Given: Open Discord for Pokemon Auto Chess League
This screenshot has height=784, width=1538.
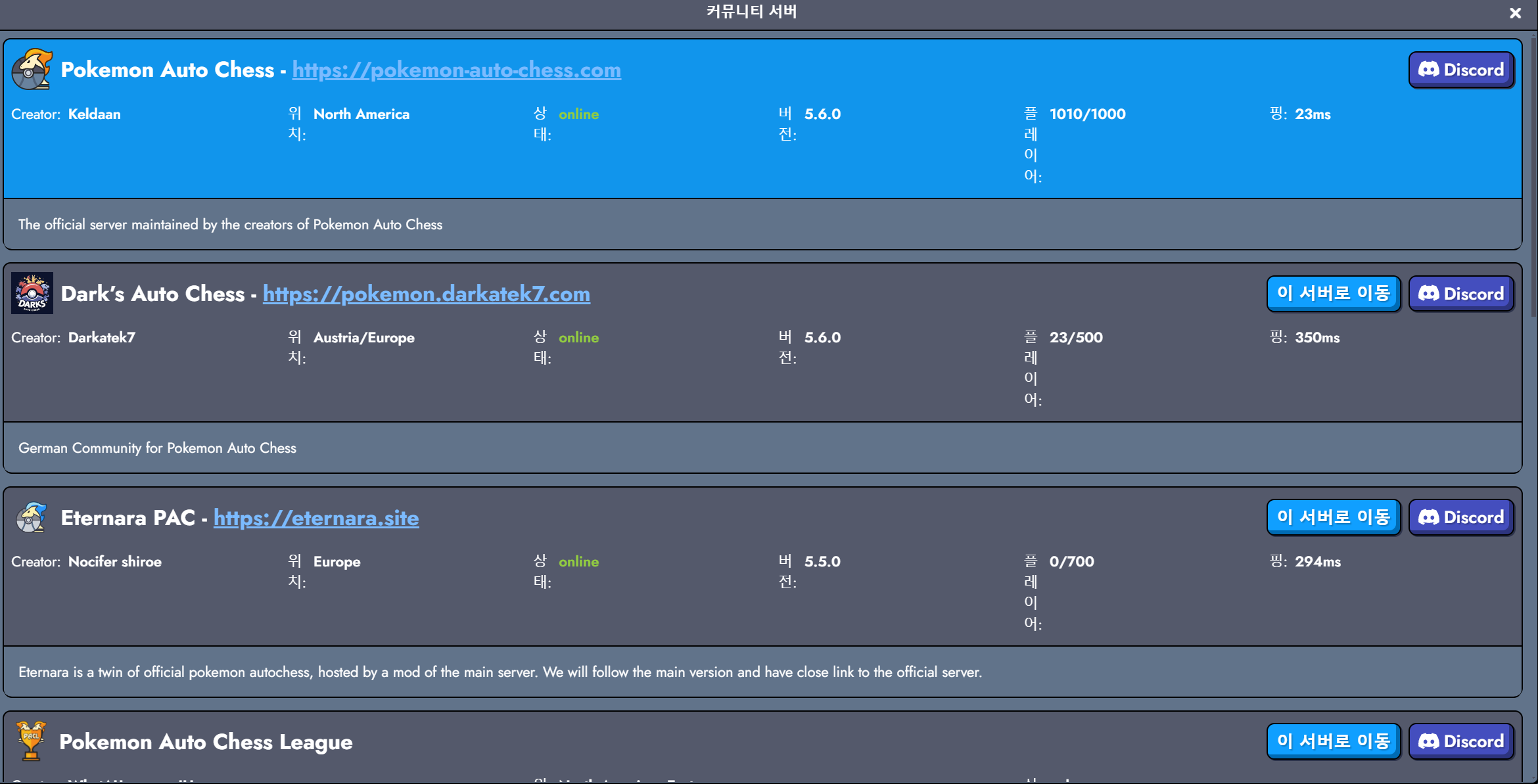Looking at the screenshot, I should [x=1460, y=741].
